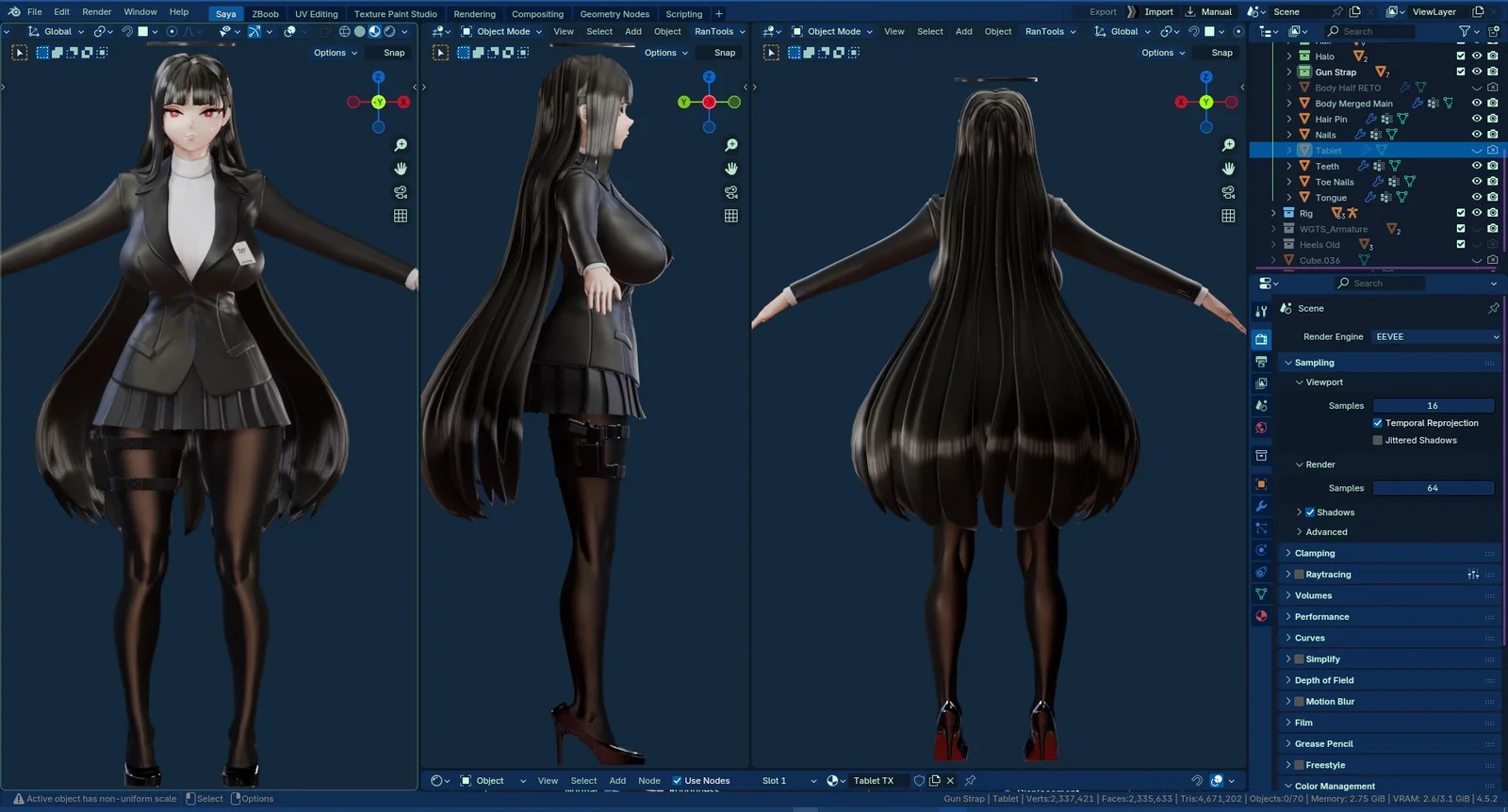Open the Render menu

point(97,12)
